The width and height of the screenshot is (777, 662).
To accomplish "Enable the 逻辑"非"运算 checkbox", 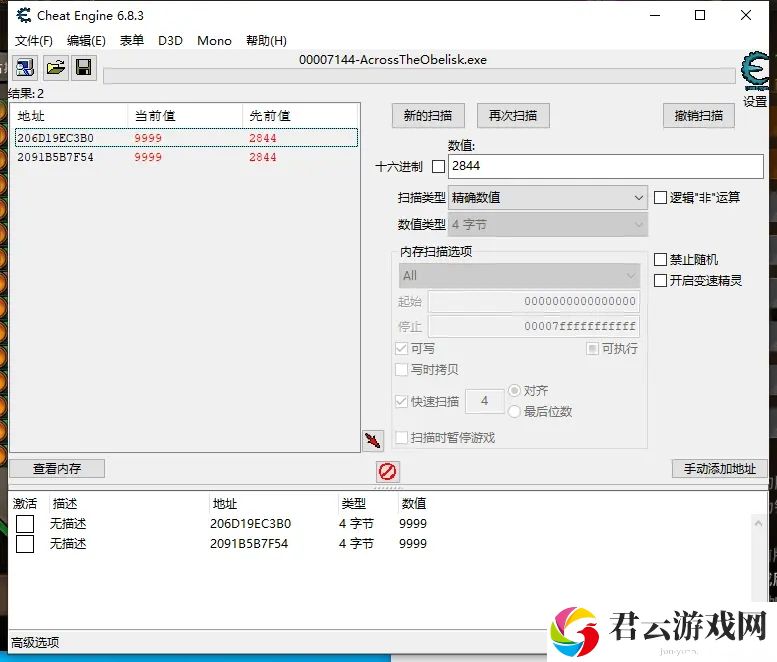I will [660, 198].
